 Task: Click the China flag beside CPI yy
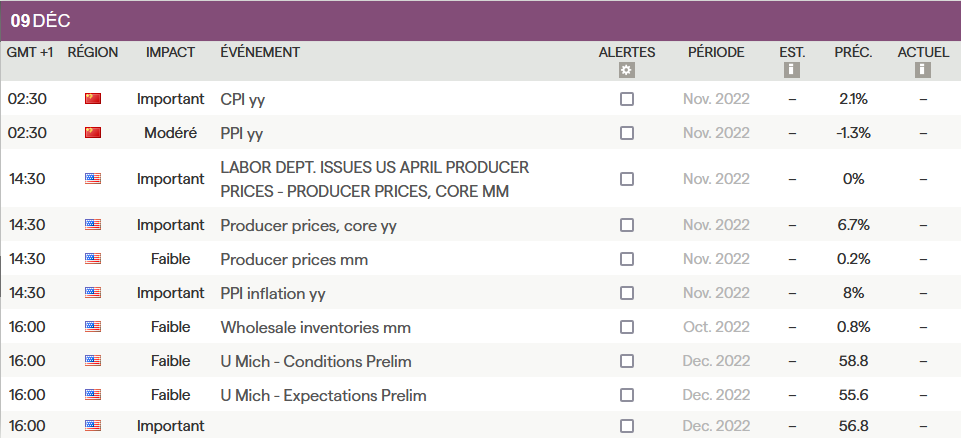pyautogui.click(x=93, y=99)
